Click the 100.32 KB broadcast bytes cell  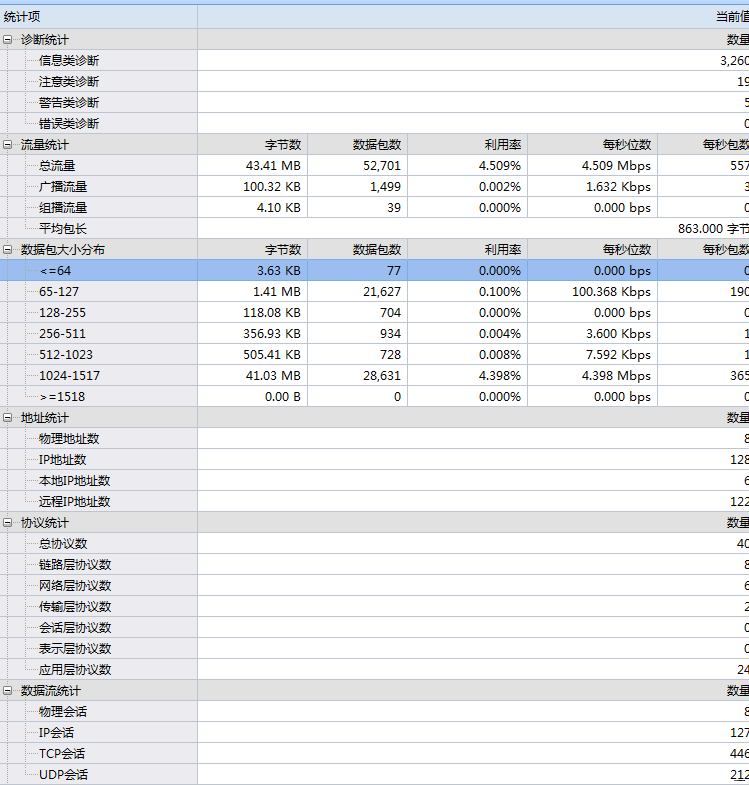[x=253, y=187]
